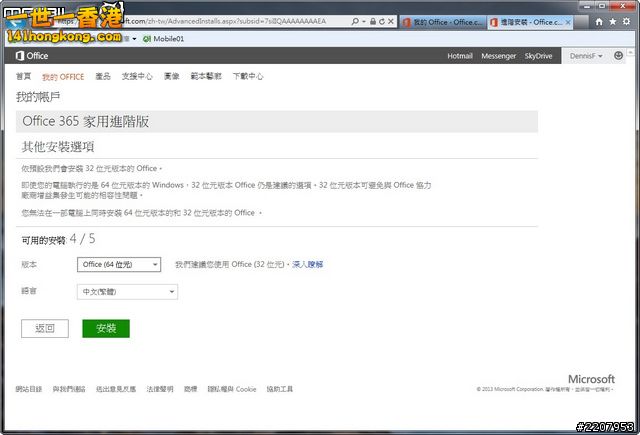Open SkyDrive link in header
640x435 pixels.
point(538,56)
